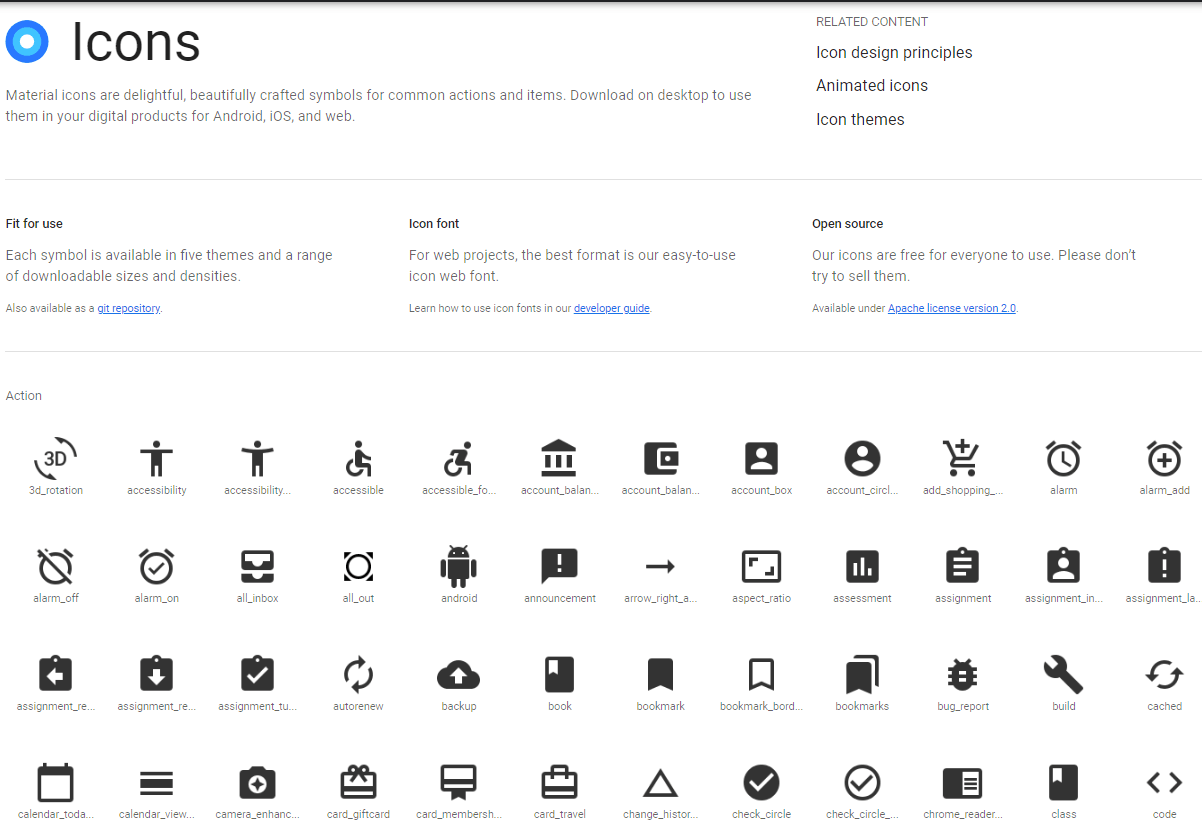This screenshot has height=822, width=1202.
Task: Open the Animated icons link
Action: click(x=872, y=85)
